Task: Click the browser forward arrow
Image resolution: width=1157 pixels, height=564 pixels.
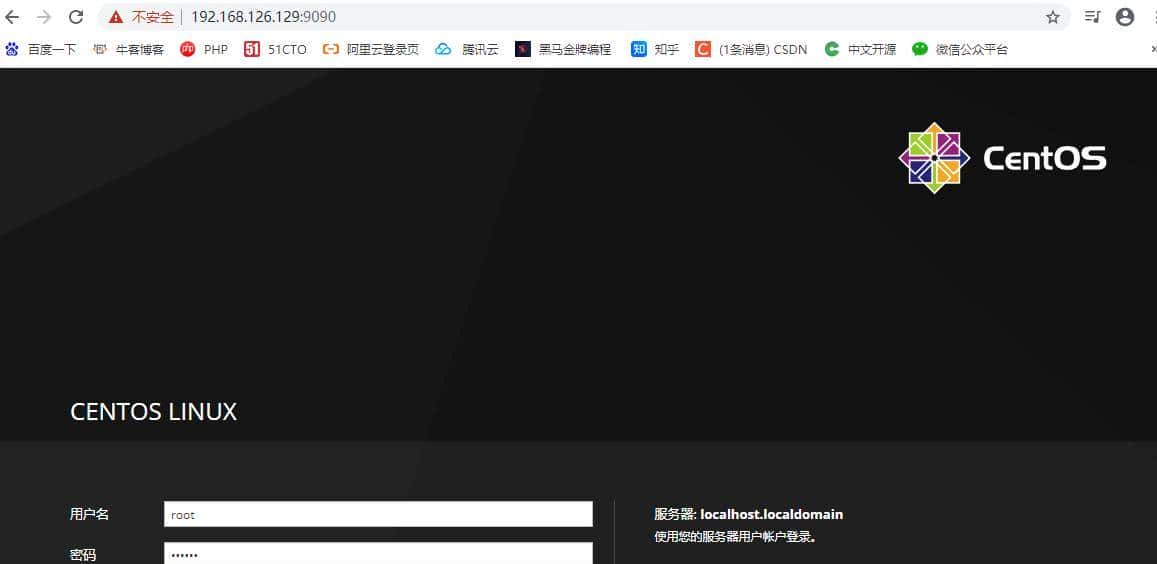Action: click(x=44, y=17)
